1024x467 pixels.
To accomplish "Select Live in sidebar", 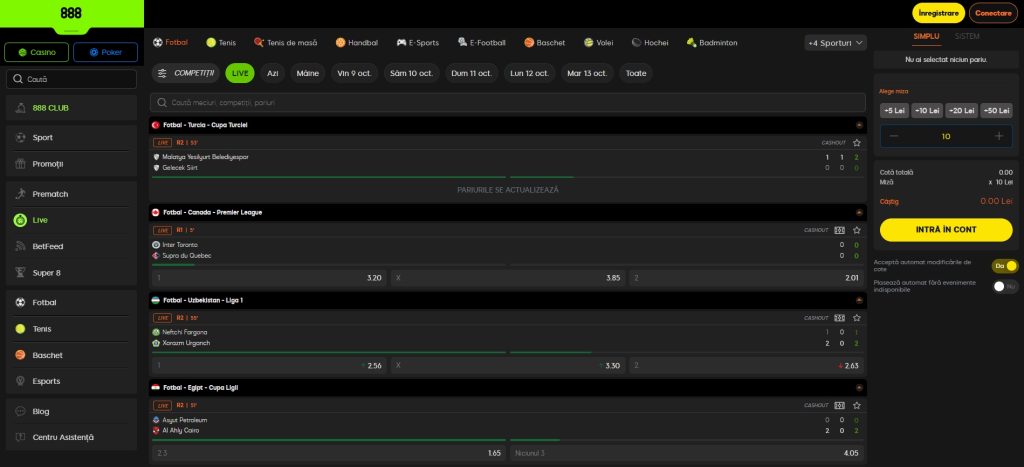I will [72, 220].
